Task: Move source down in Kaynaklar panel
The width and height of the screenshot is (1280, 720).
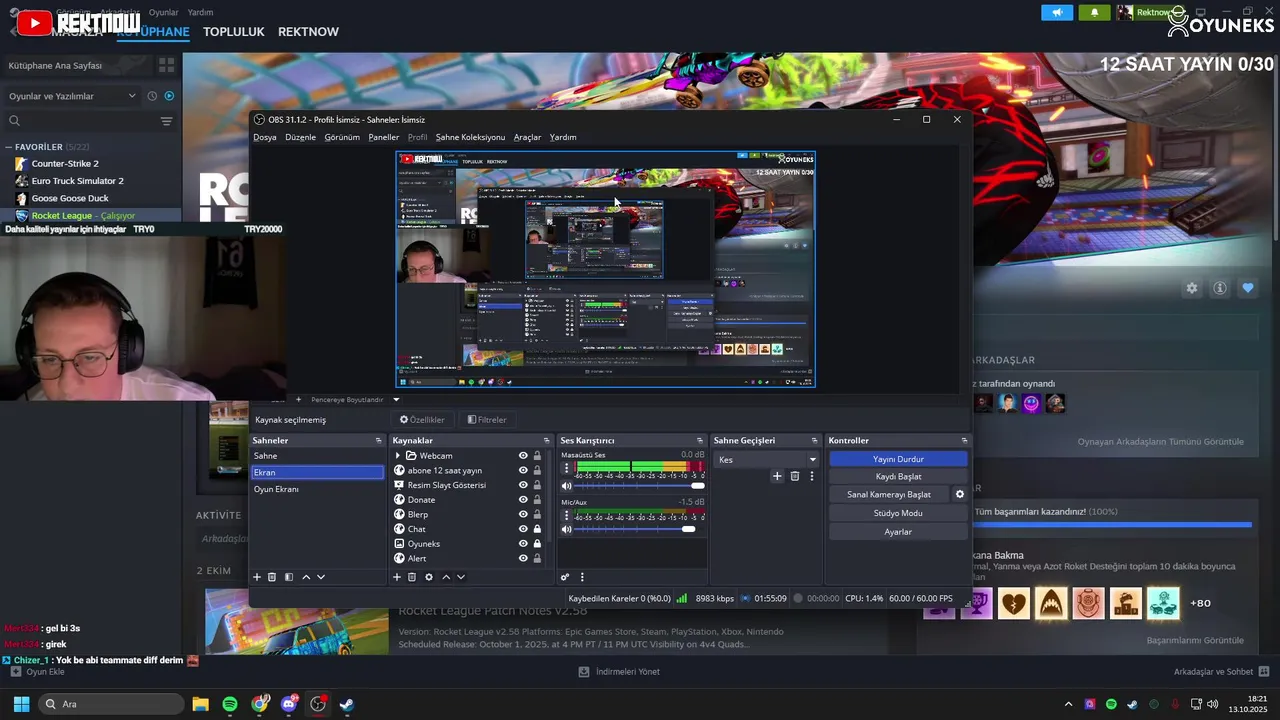Action: 461,577
